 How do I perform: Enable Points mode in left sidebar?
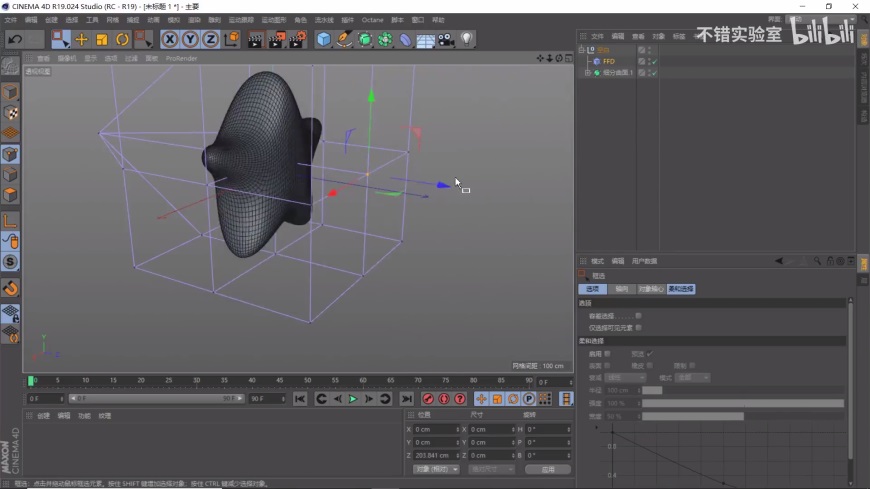point(10,154)
